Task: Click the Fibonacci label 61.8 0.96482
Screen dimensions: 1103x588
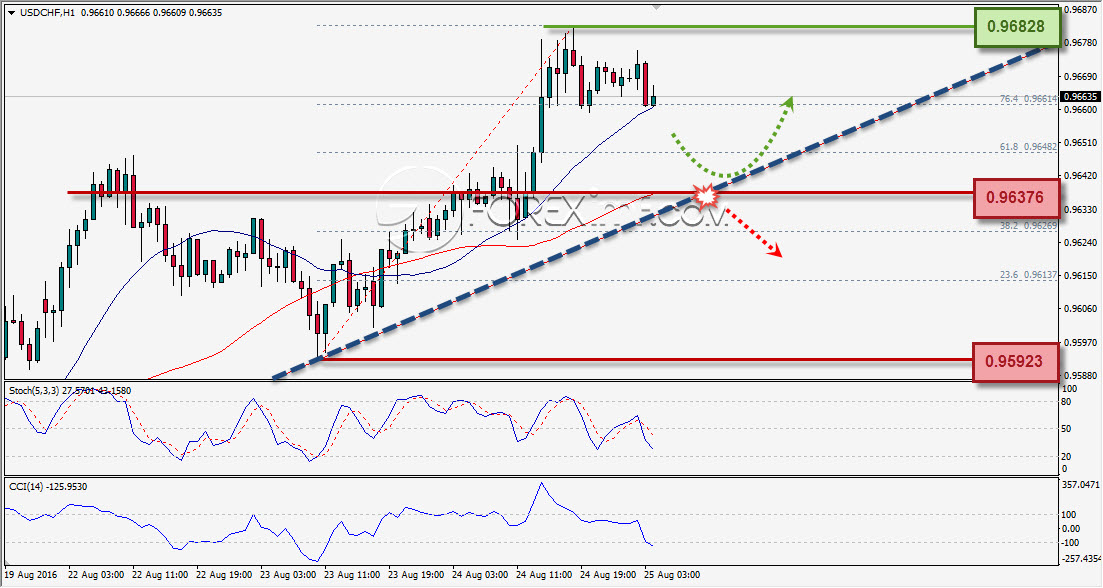Action: coord(1028,147)
